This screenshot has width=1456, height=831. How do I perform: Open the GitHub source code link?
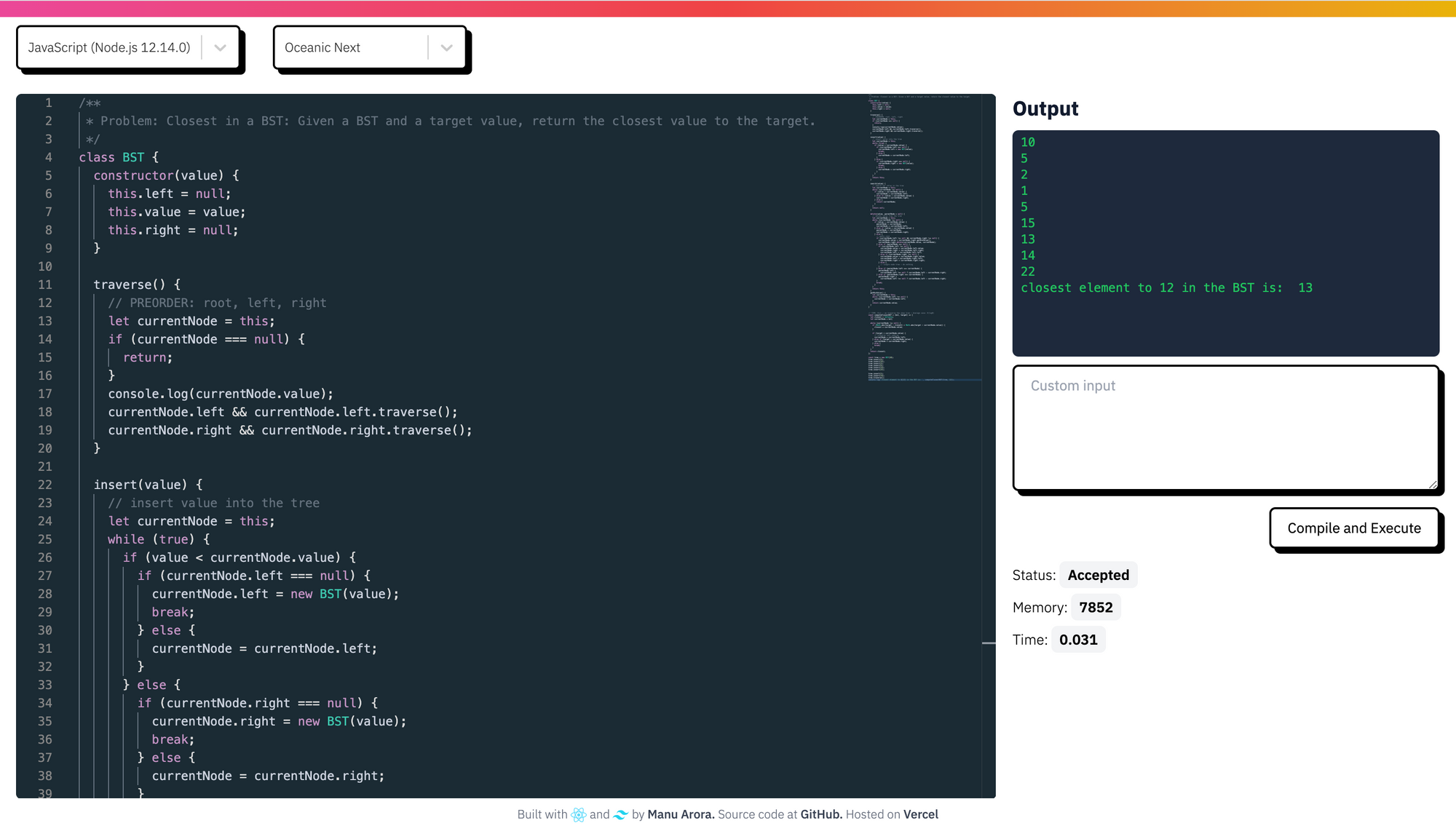pyautogui.click(x=821, y=814)
